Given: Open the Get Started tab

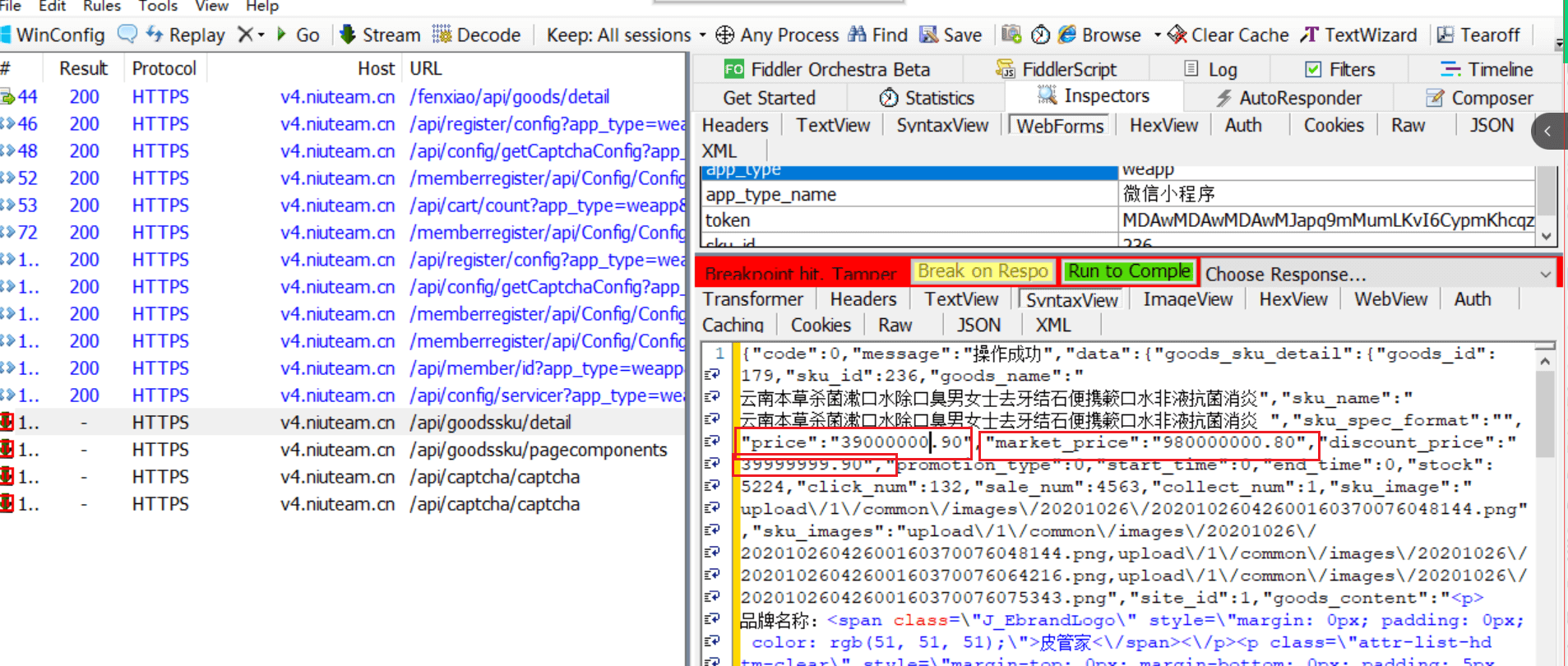Looking at the screenshot, I should [769, 98].
